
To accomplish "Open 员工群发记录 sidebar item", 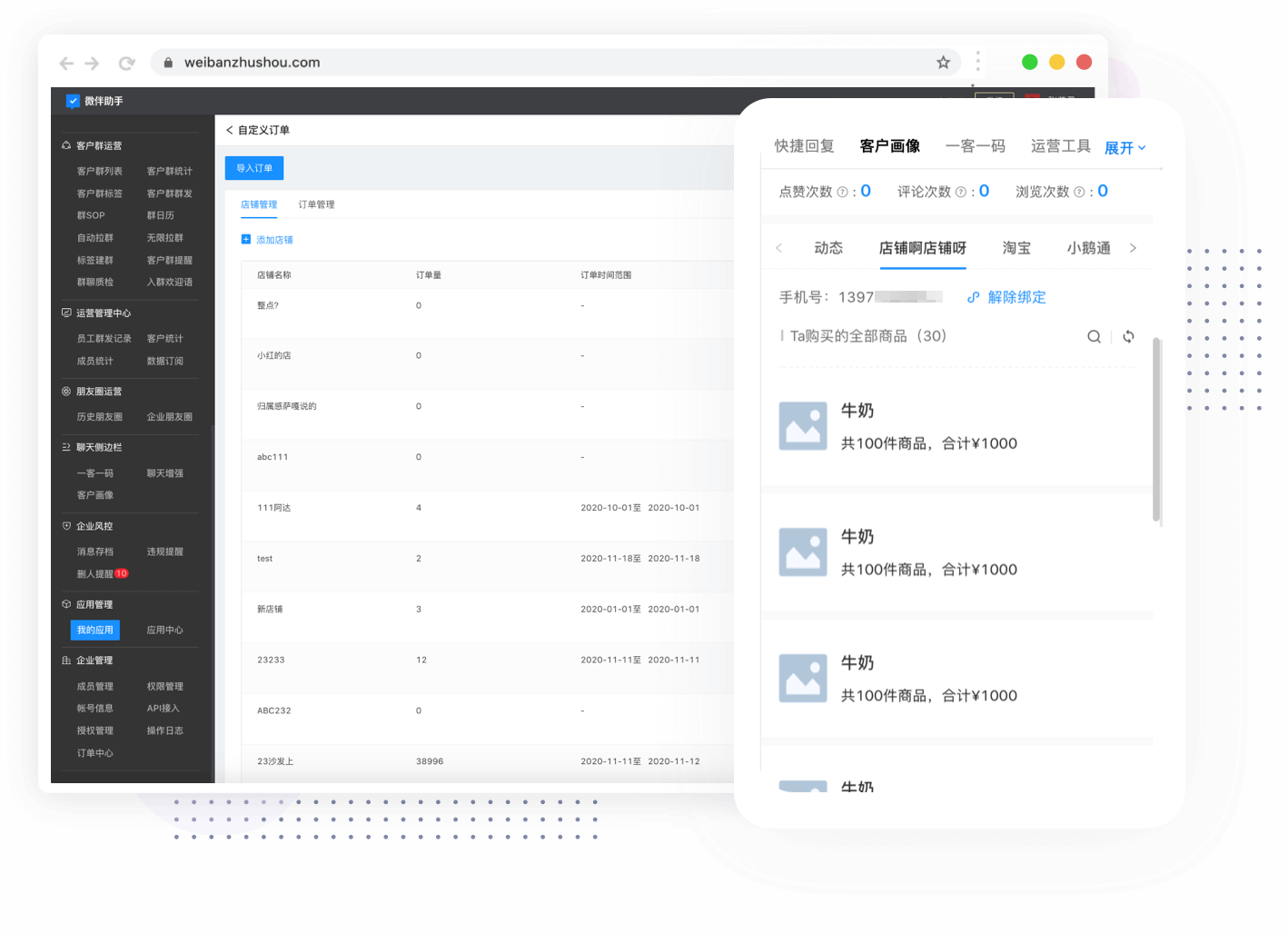I will pos(104,339).
